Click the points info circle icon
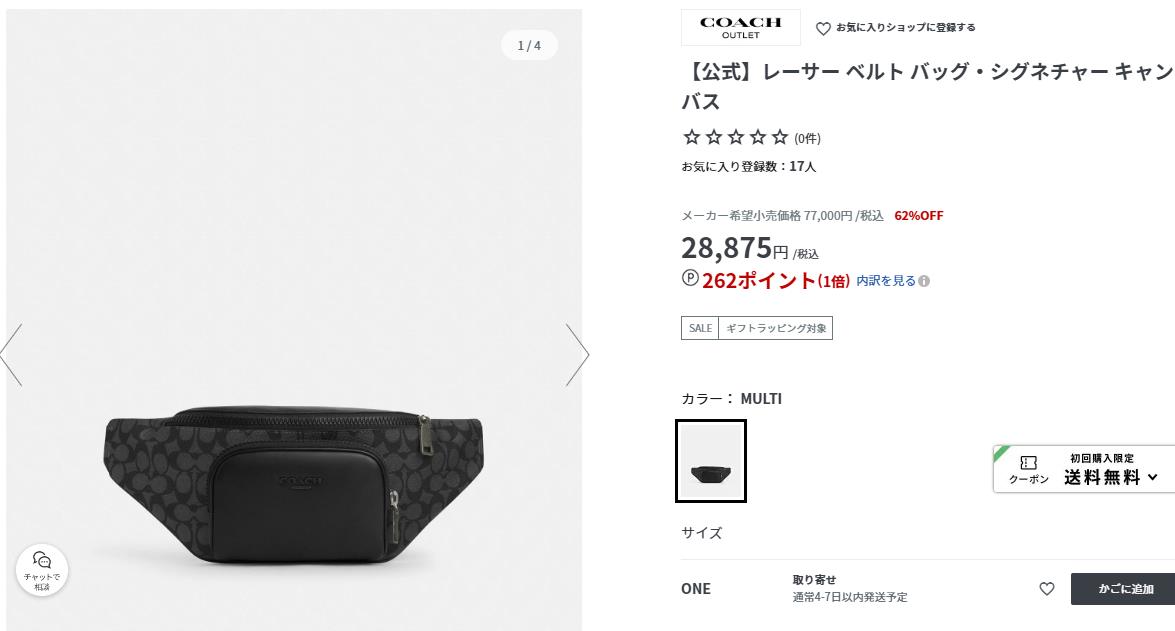Screen dimensions: 1175x631 click(x=924, y=281)
